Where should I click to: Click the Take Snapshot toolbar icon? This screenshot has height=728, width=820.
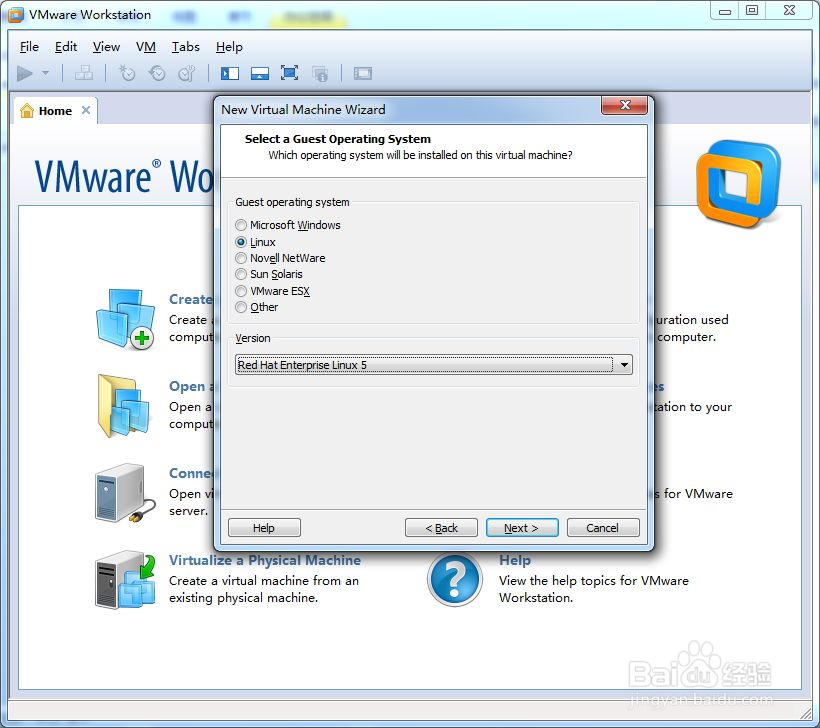click(127, 73)
